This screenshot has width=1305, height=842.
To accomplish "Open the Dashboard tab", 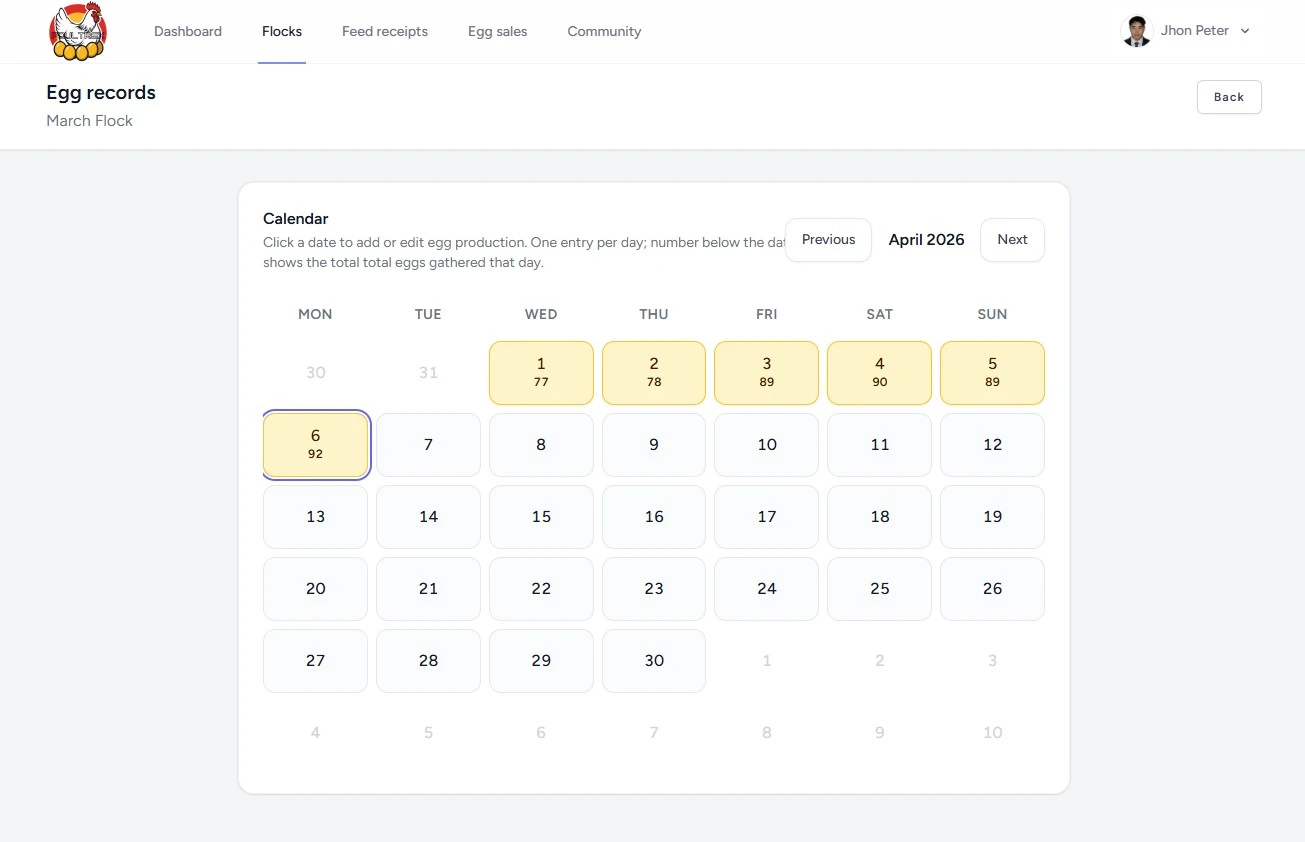I will click(x=188, y=31).
